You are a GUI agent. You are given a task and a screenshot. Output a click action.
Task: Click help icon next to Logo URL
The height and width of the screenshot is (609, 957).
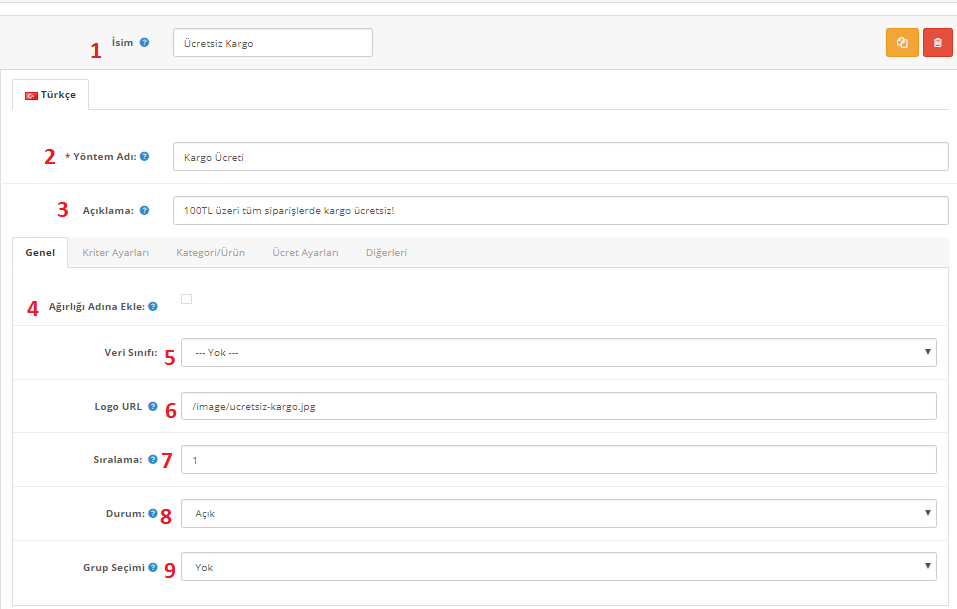pyautogui.click(x=152, y=406)
